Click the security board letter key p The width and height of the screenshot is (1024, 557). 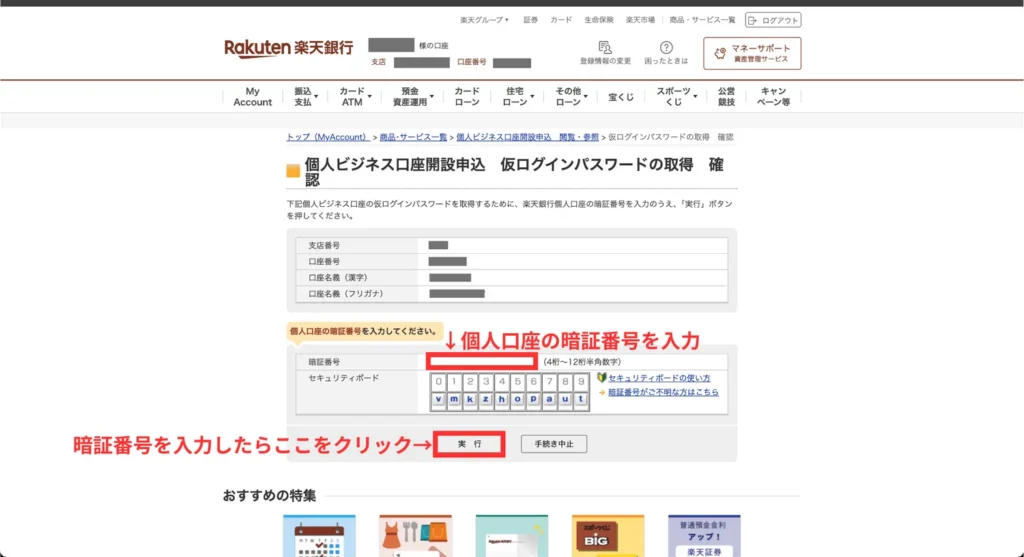[534, 400]
